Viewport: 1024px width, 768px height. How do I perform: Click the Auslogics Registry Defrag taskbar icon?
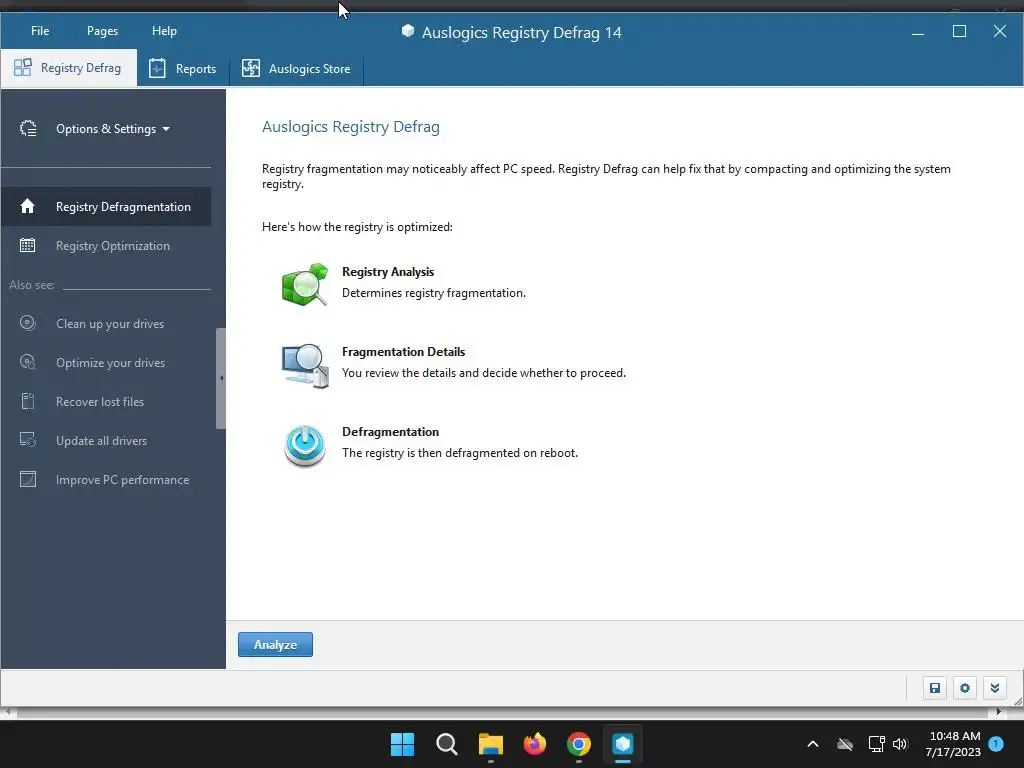tap(623, 744)
